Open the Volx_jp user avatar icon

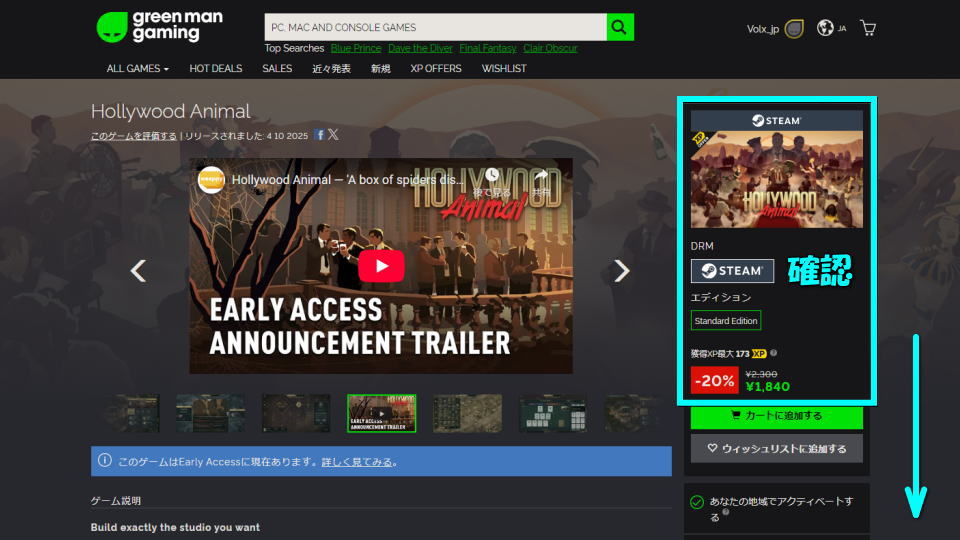pos(794,28)
